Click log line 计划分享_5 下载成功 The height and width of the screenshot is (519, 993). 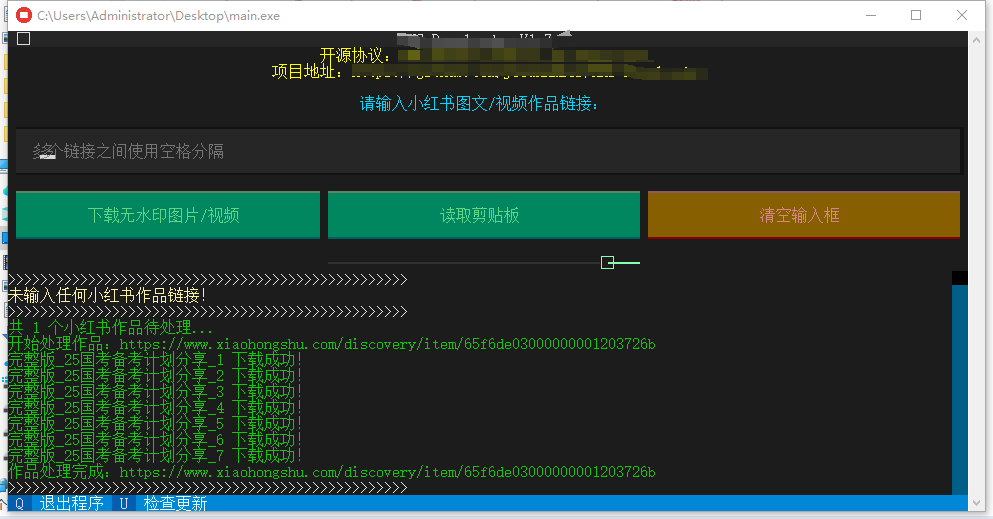coord(155,424)
